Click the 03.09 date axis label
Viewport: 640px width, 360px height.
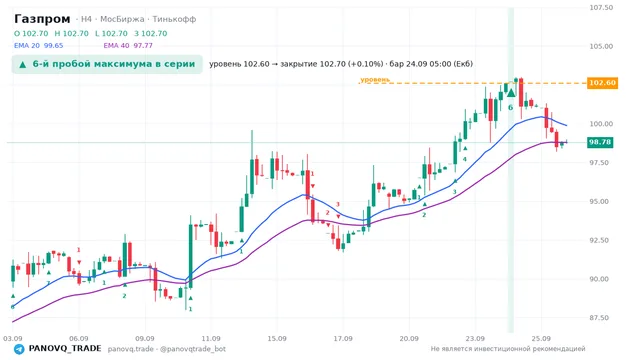point(12,339)
